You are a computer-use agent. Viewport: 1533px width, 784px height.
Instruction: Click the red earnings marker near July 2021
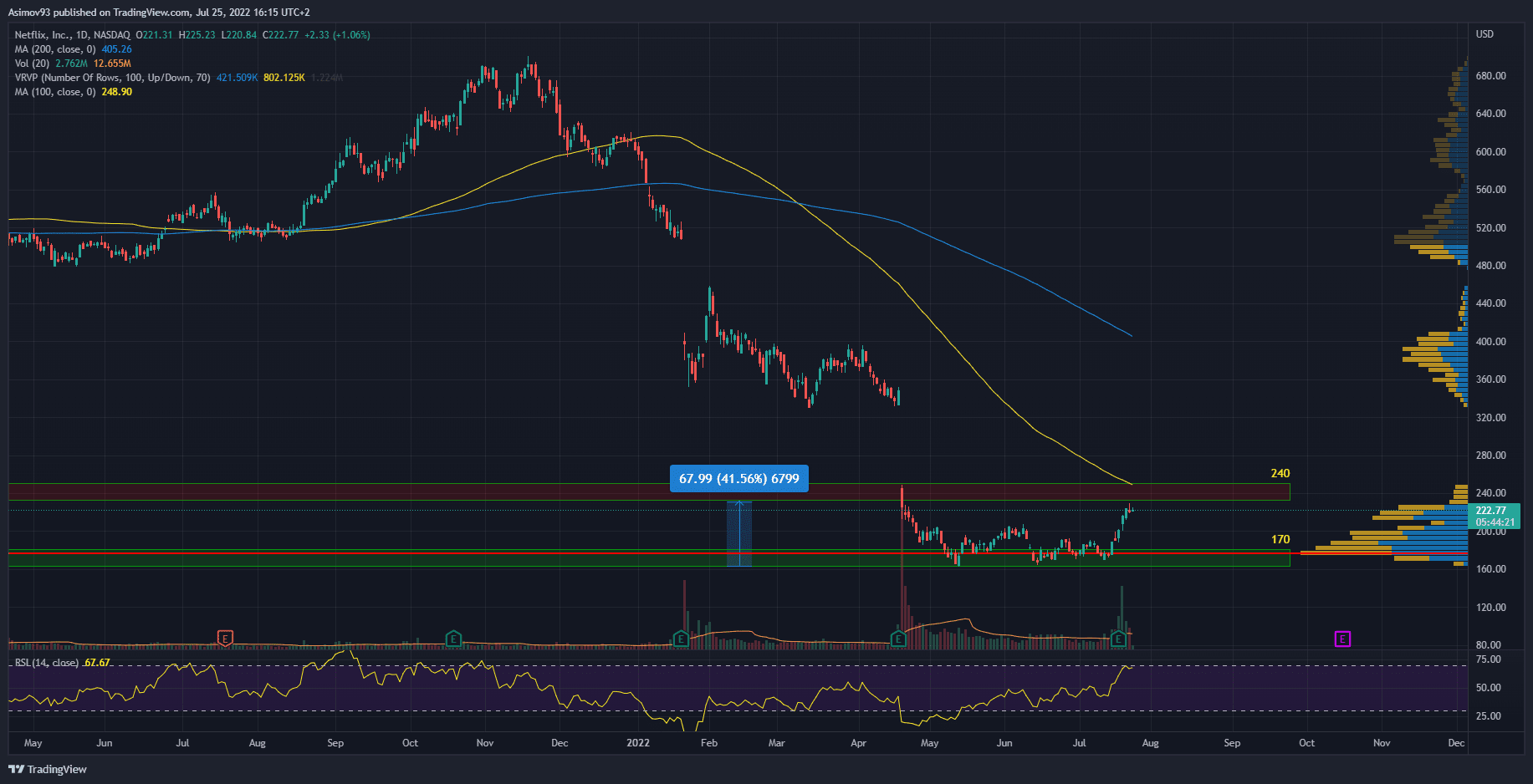point(224,639)
